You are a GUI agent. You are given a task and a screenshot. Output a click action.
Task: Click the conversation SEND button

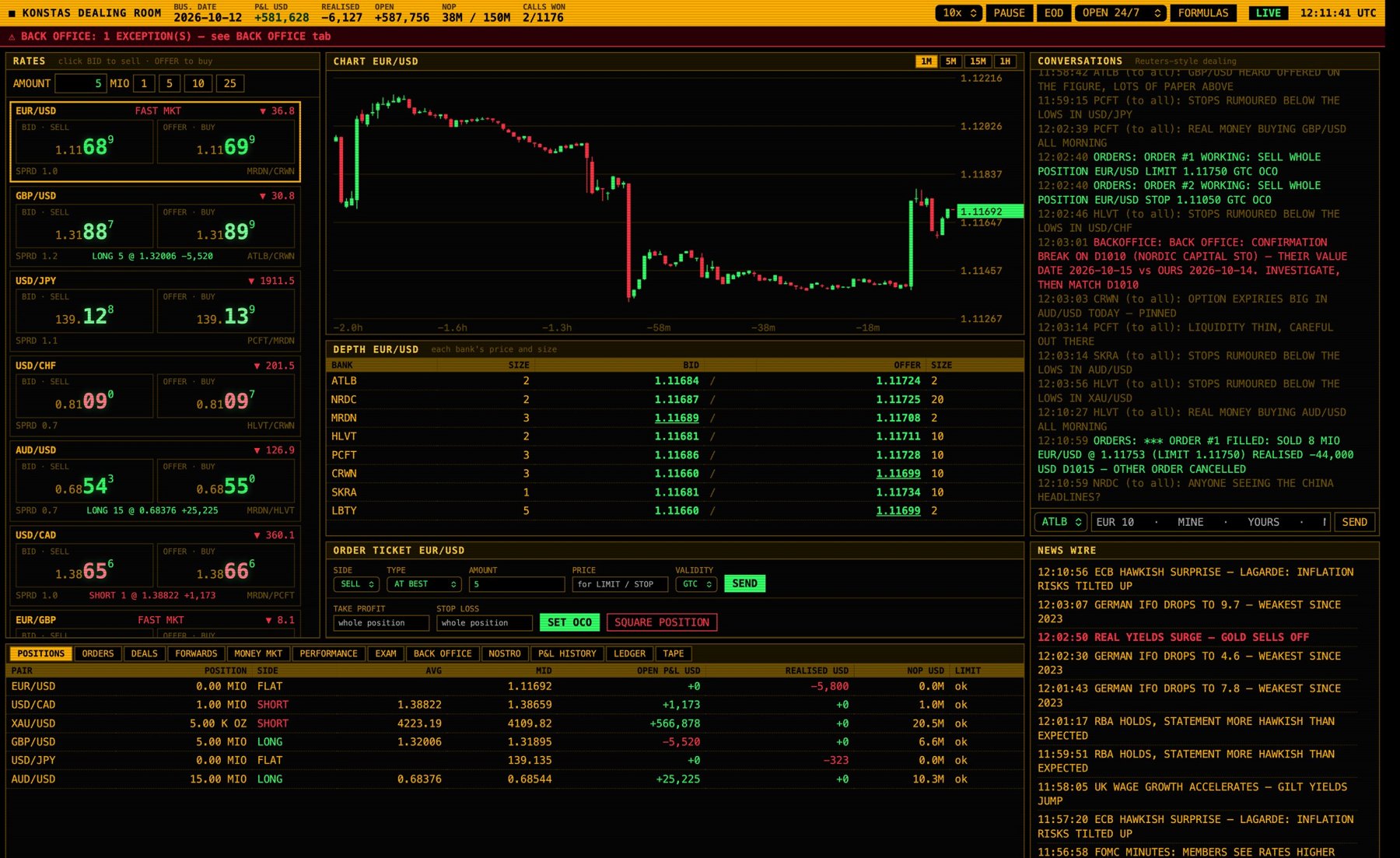coord(1354,522)
